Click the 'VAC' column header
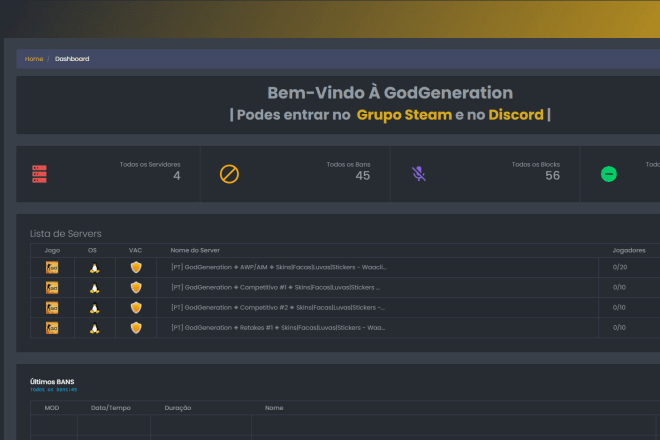Viewport: 660px width, 440px height. 136,251
